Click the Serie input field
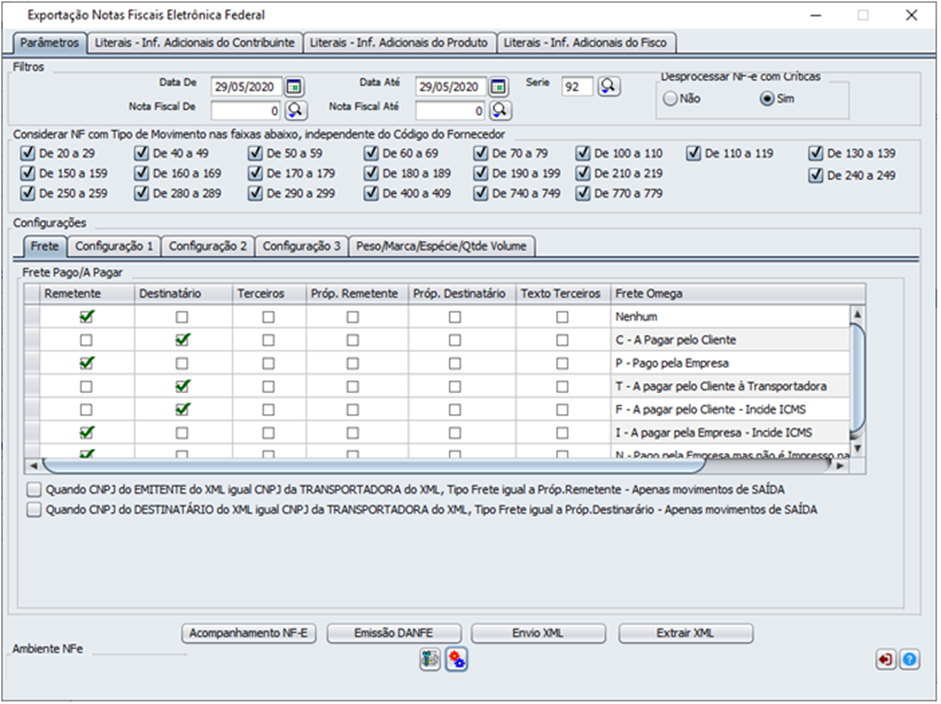This screenshot has width=941, height=704. tap(577, 87)
